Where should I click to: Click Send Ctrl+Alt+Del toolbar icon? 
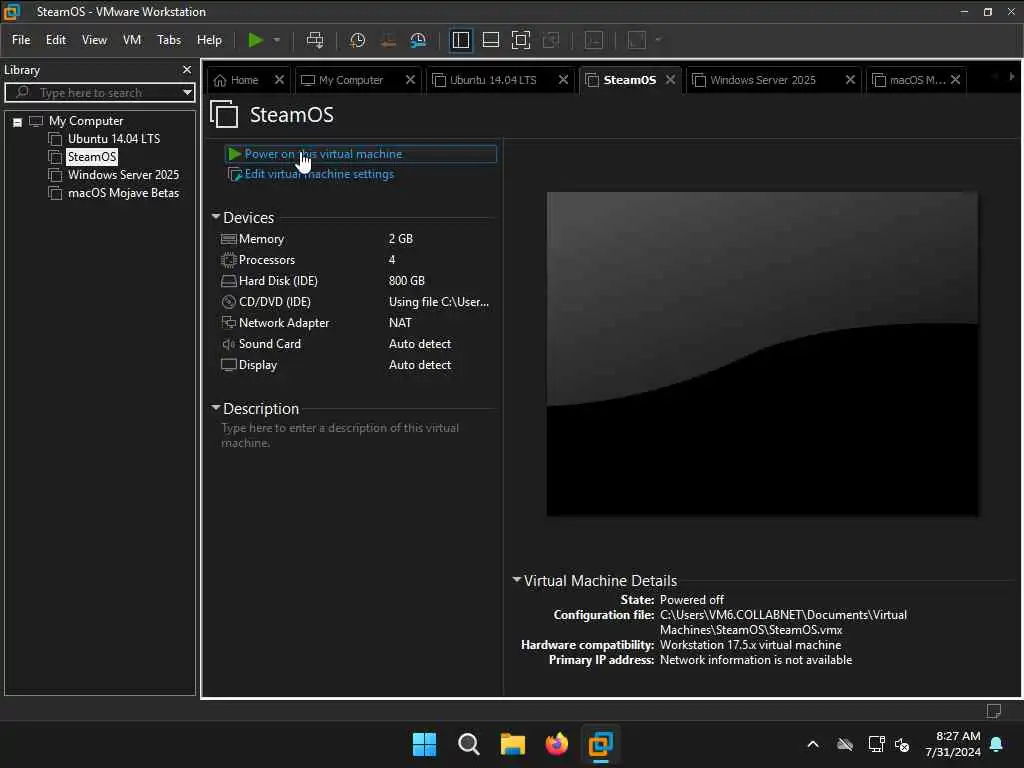pos(315,40)
